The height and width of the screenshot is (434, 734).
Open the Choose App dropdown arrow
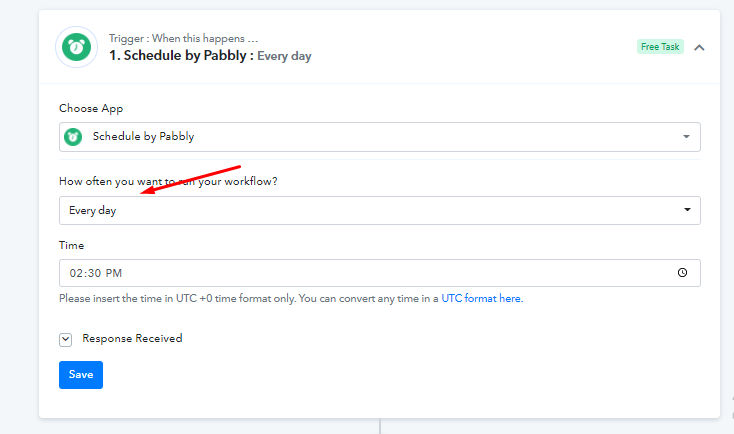(686, 137)
